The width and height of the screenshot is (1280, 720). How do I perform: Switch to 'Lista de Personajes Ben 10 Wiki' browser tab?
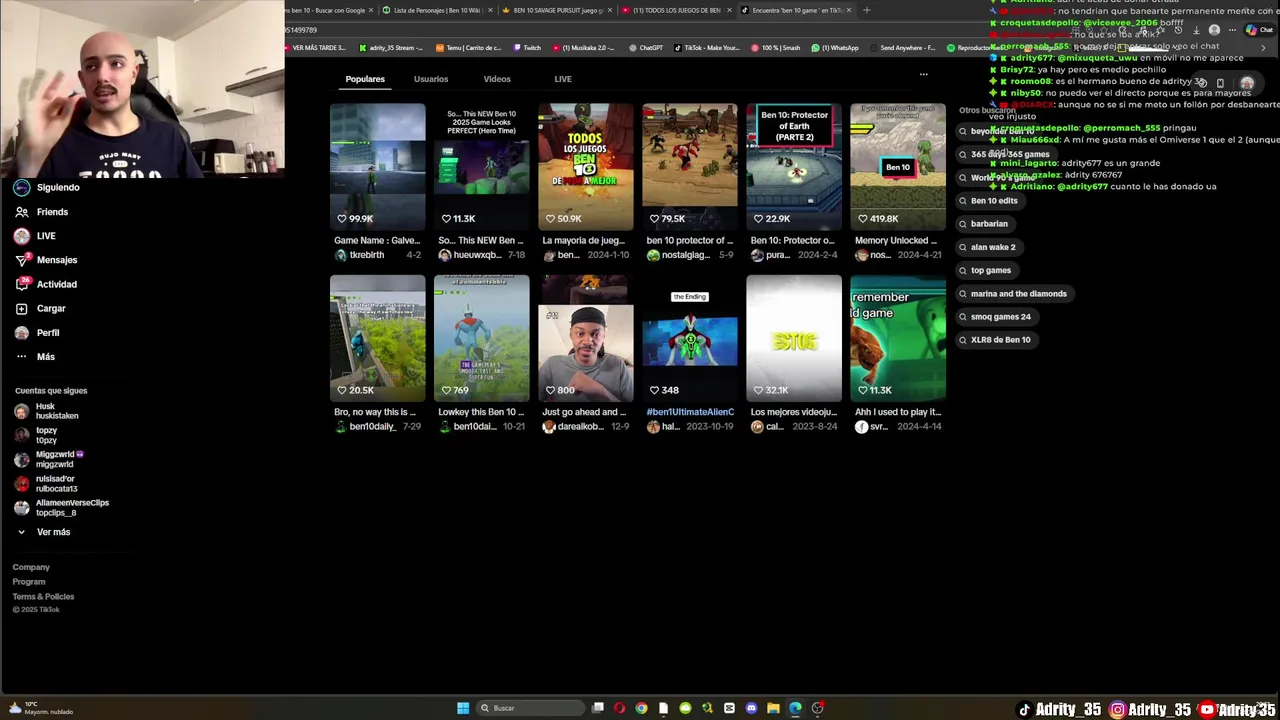(437, 10)
